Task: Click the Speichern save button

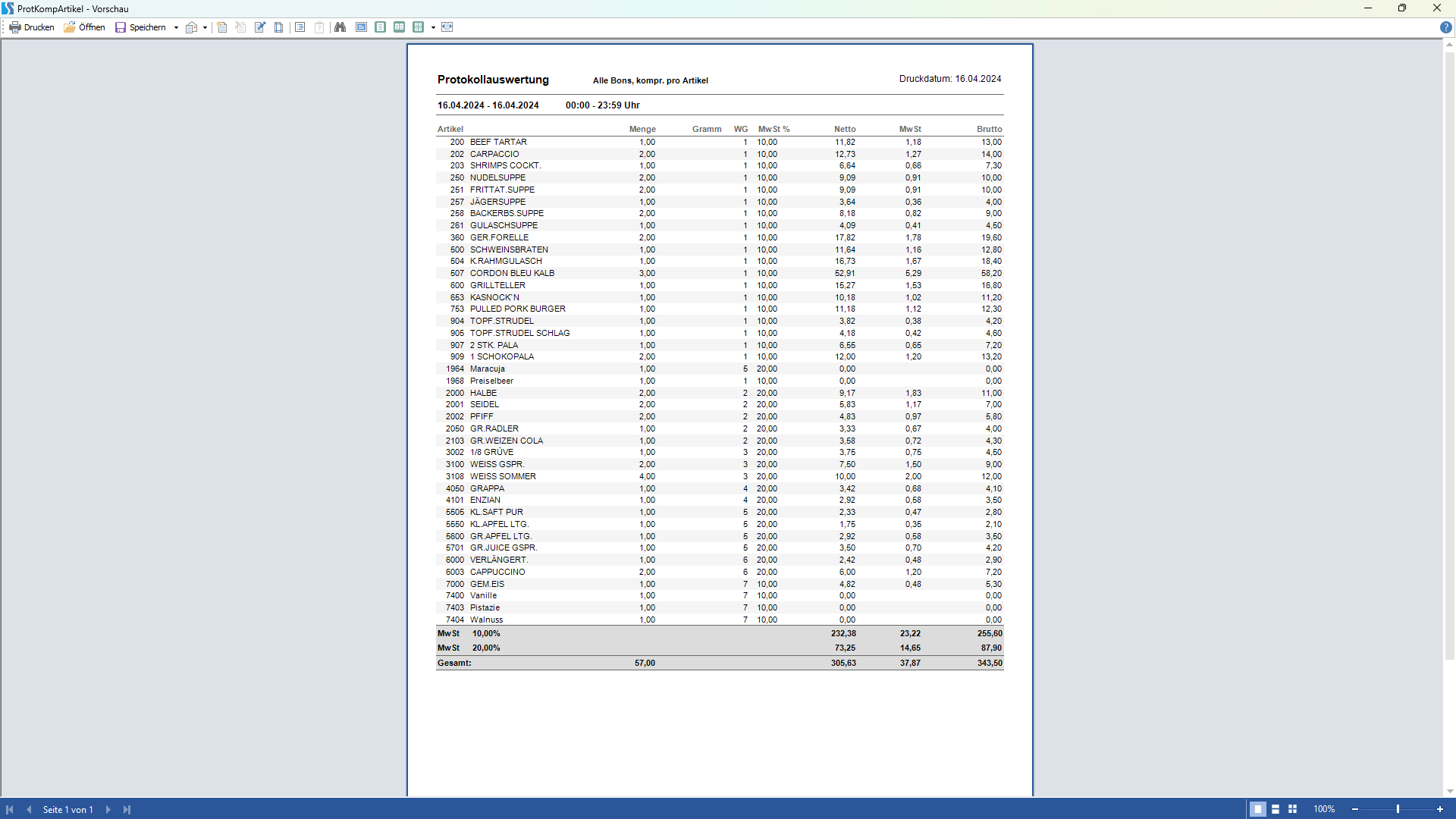Action: 141,27
